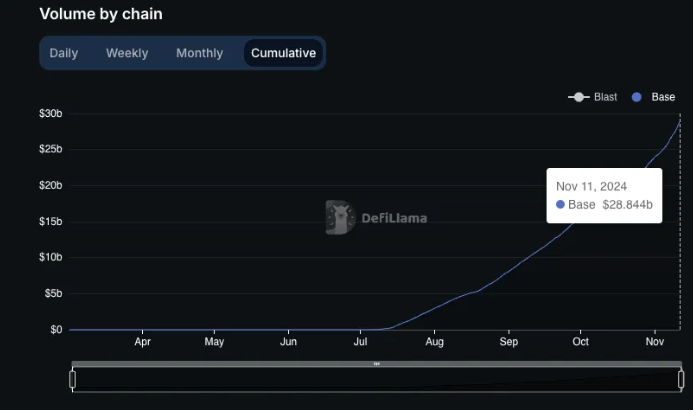This screenshot has height=410, width=693.
Task: Click the Volume by chain heading
Action: (100, 14)
